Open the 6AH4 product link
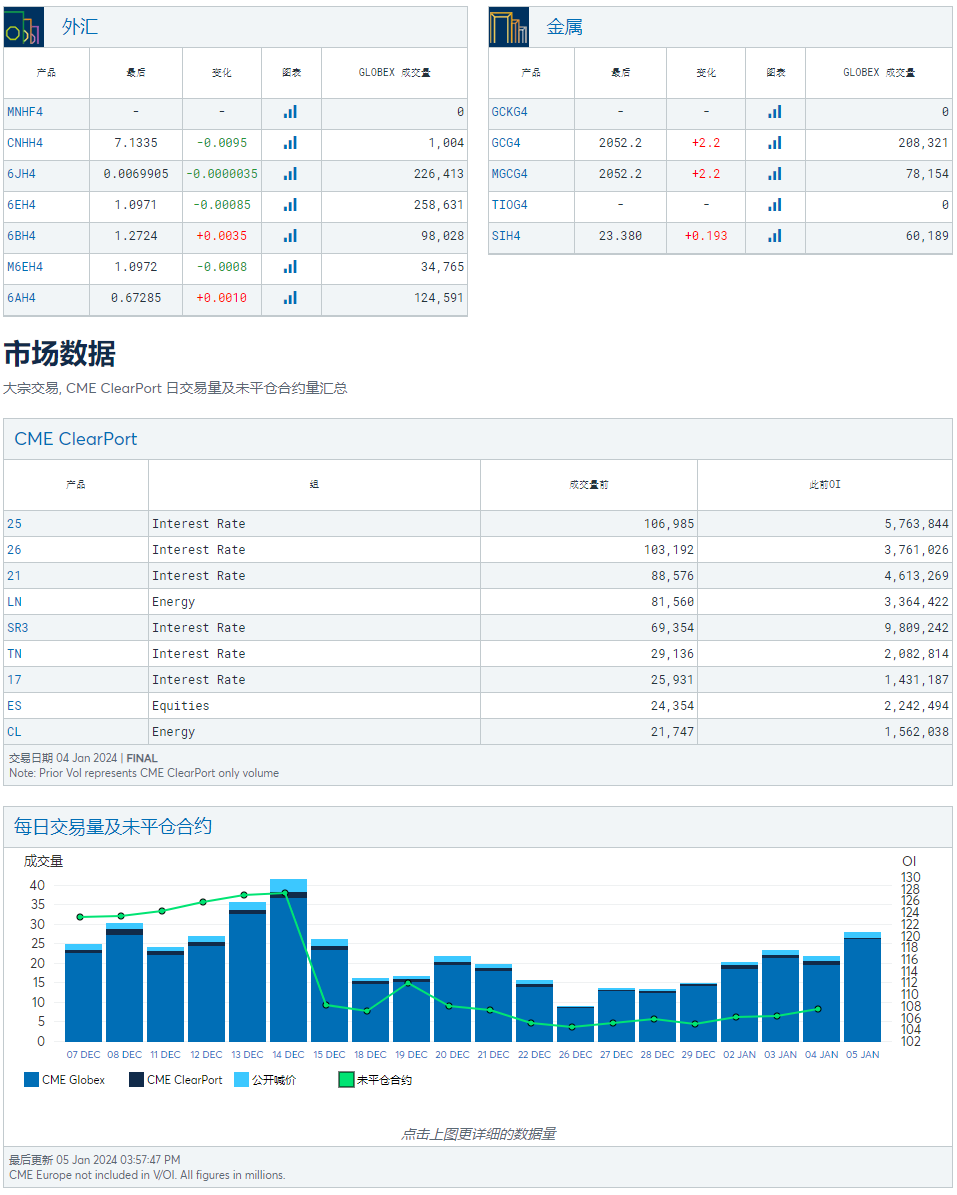 pyautogui.click(x=21, y=298)
